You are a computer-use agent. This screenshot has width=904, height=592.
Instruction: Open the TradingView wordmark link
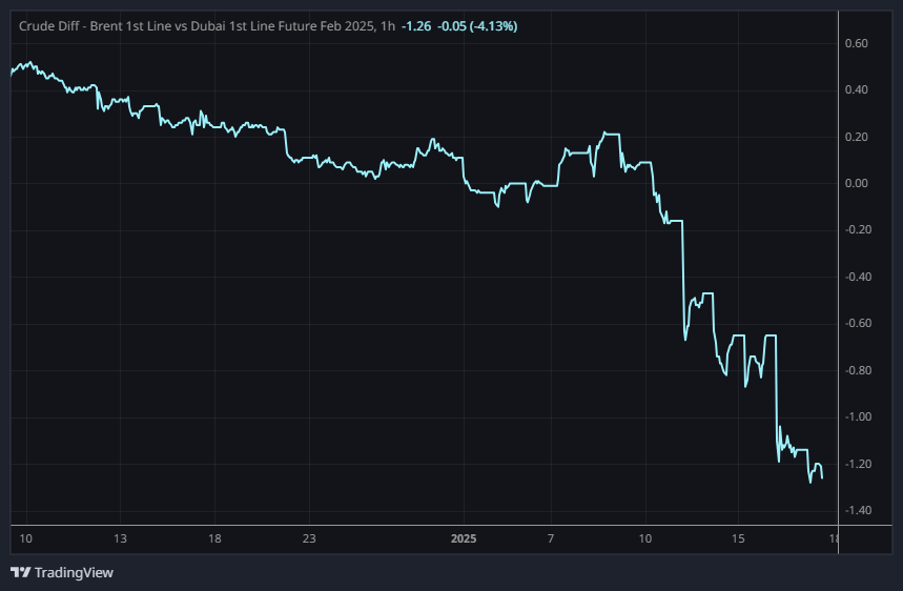(73, 573)
